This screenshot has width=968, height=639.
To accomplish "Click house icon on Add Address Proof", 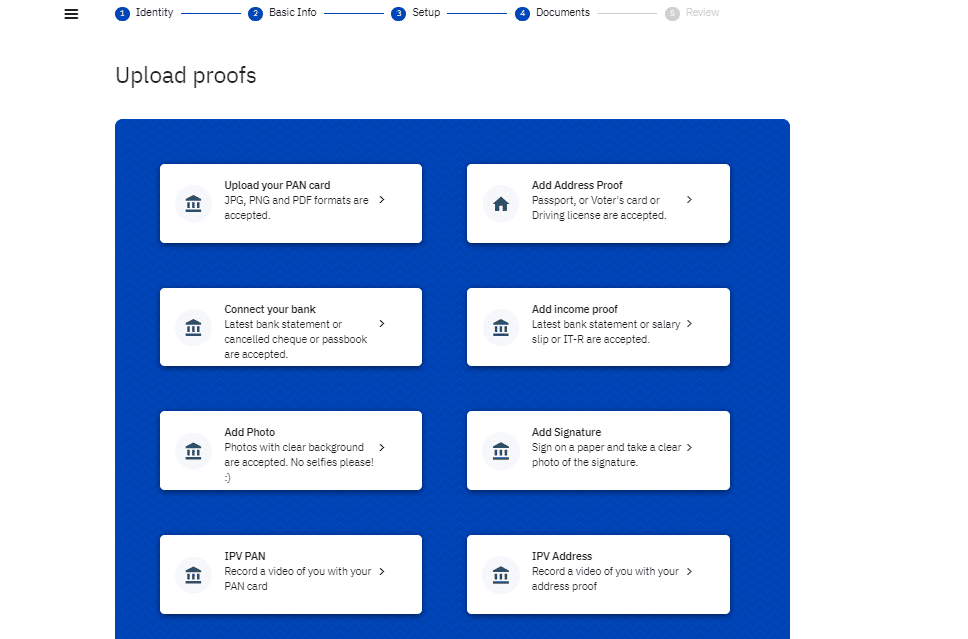I will [x=501, y=203].
